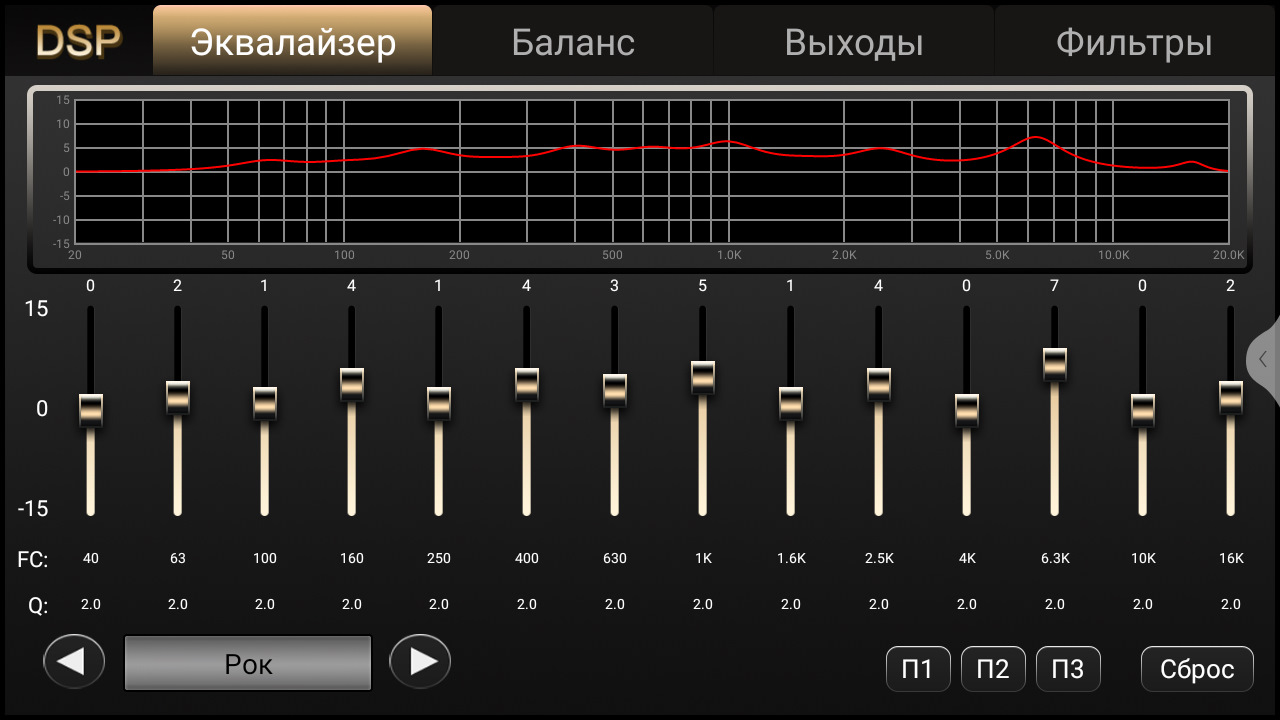Click the 63 Hz band slider handle

pyautogui.click(x=178, y=397)
